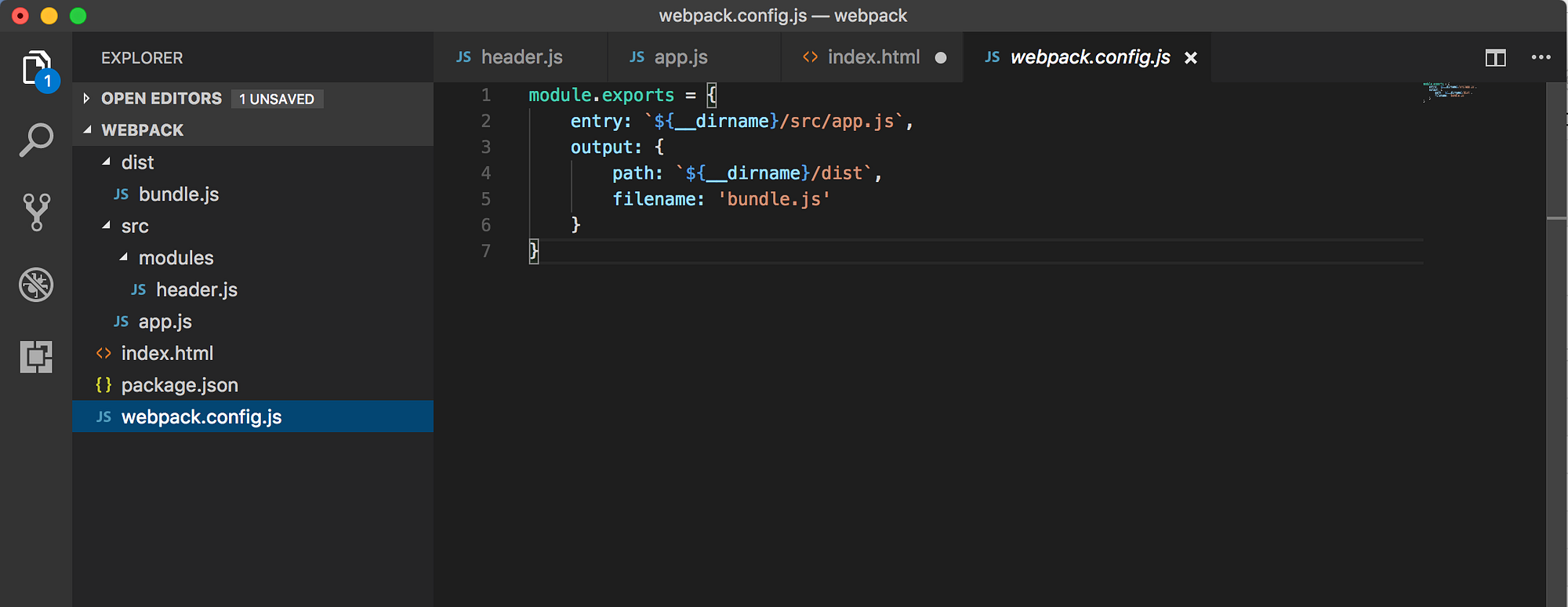The width and height of the screenshot is (1568, 607).
Task: Click line number 7 in the gutter
Action: tap(486, 251)
